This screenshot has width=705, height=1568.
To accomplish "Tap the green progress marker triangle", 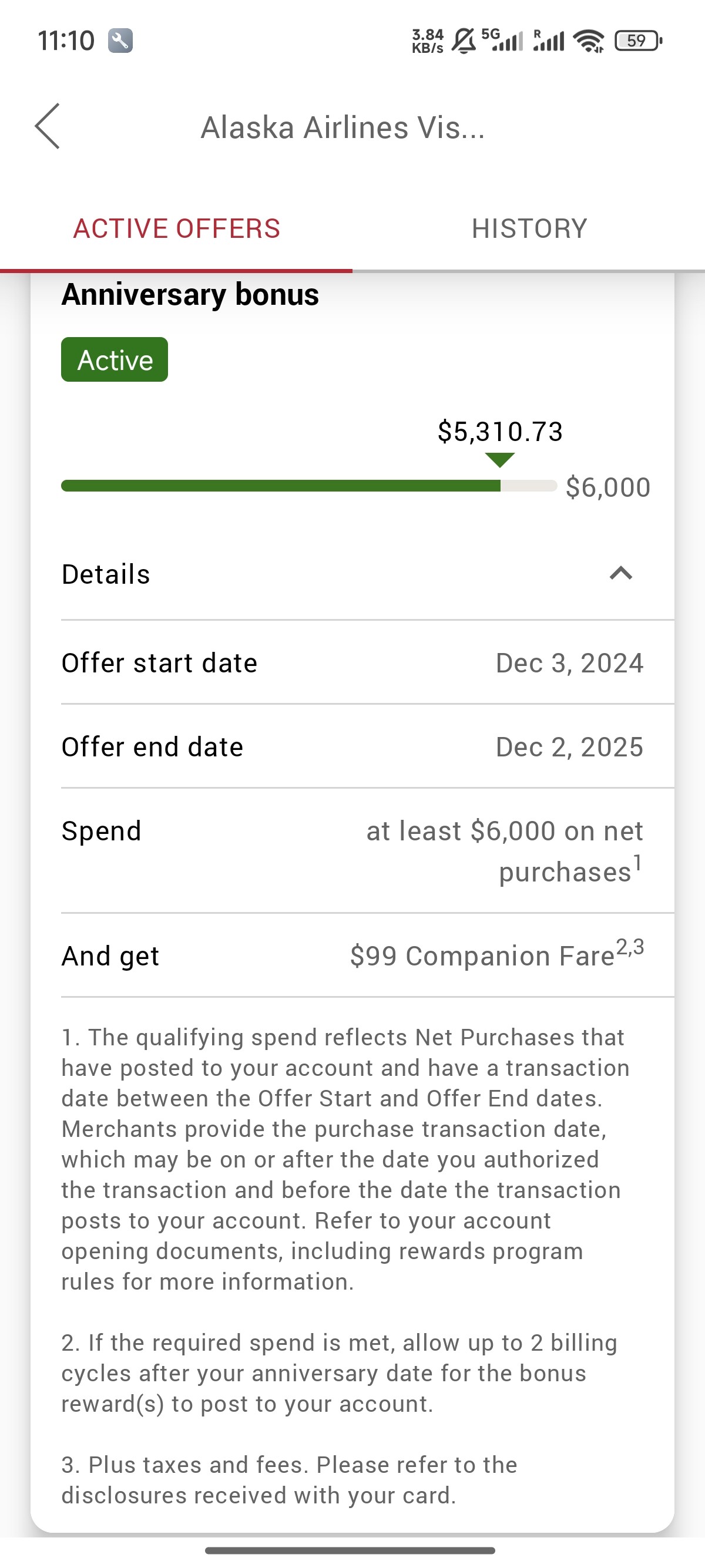I will [500, 460].
